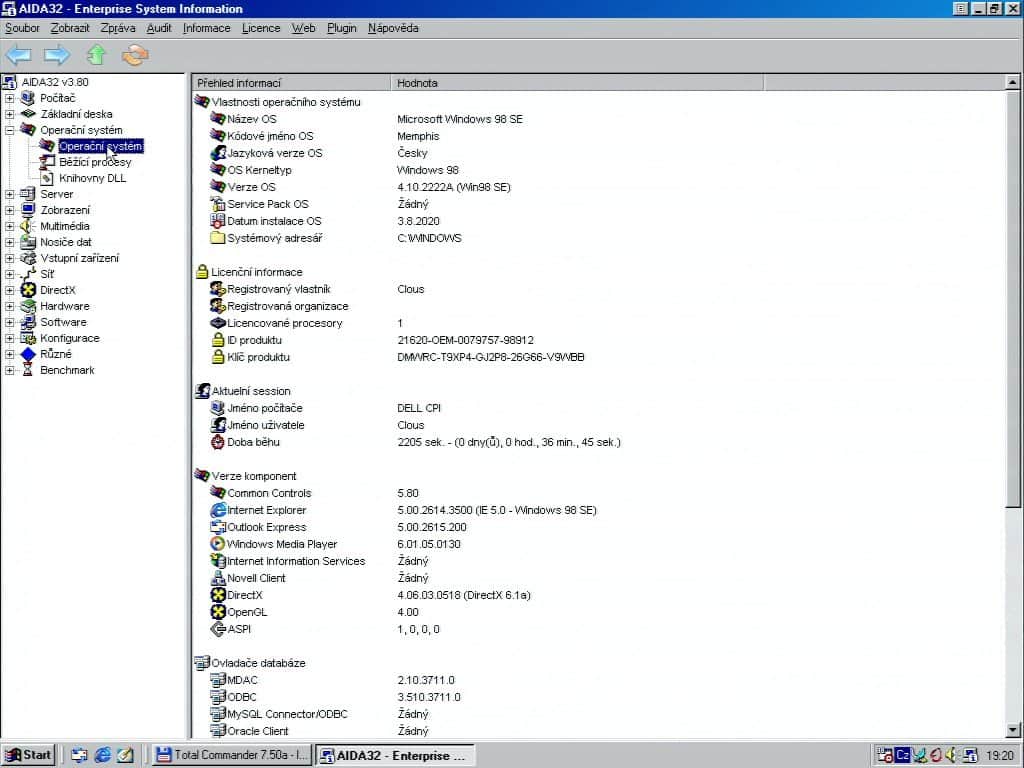The width and height of the screenshot is (1024, 768).
Task: Click the AIDA32 Enterprise taskbar button
Action: (395, 755)
